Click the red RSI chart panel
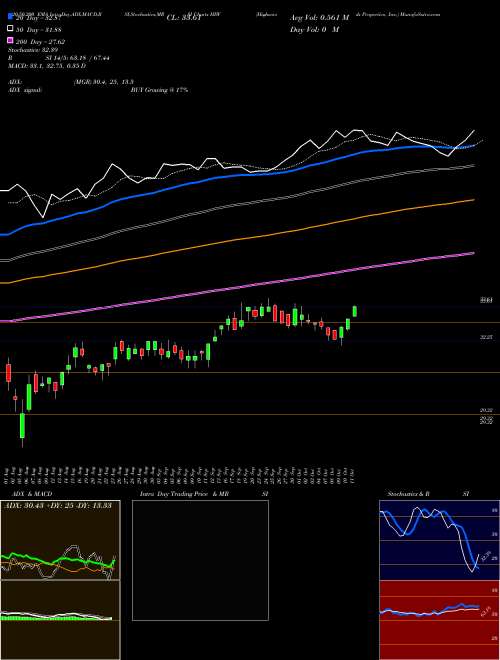This screenshot has height=660, width=500. (x=439, y=620)
